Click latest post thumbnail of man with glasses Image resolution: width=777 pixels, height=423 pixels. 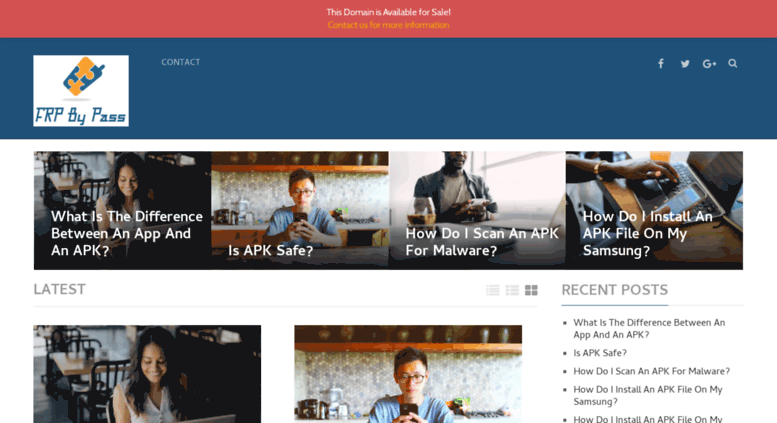408,374
